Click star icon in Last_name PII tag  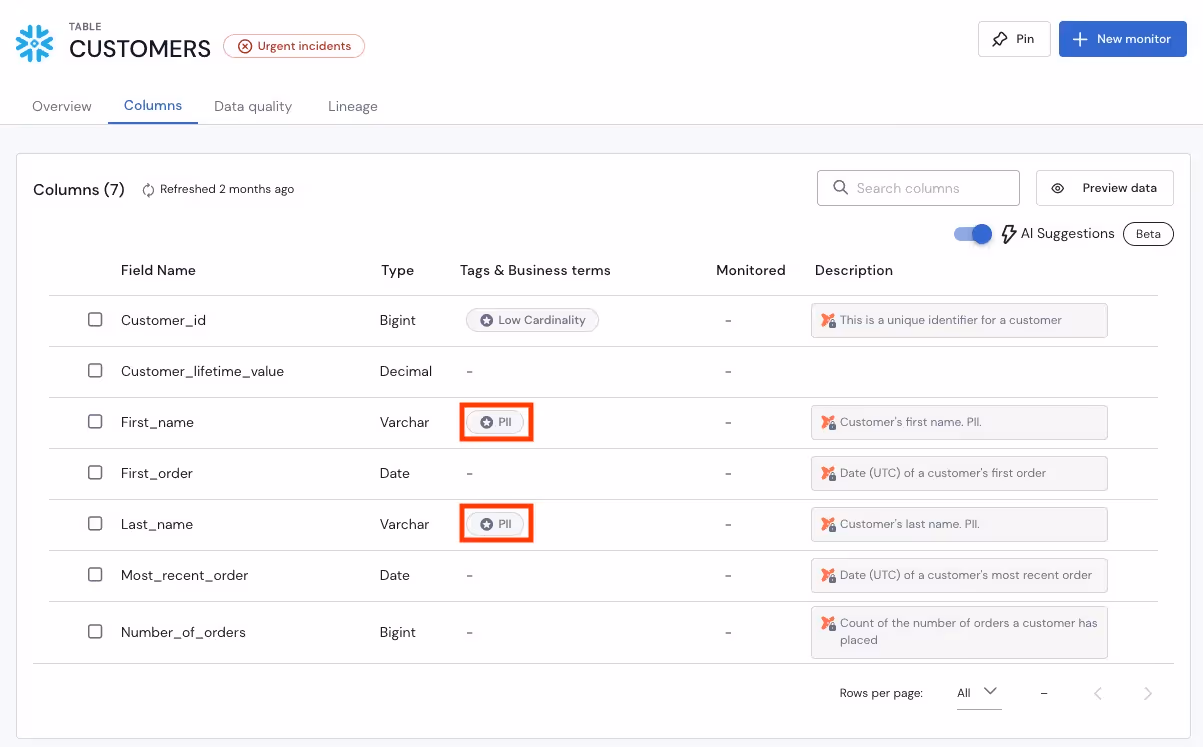click(x=486, y=525)
